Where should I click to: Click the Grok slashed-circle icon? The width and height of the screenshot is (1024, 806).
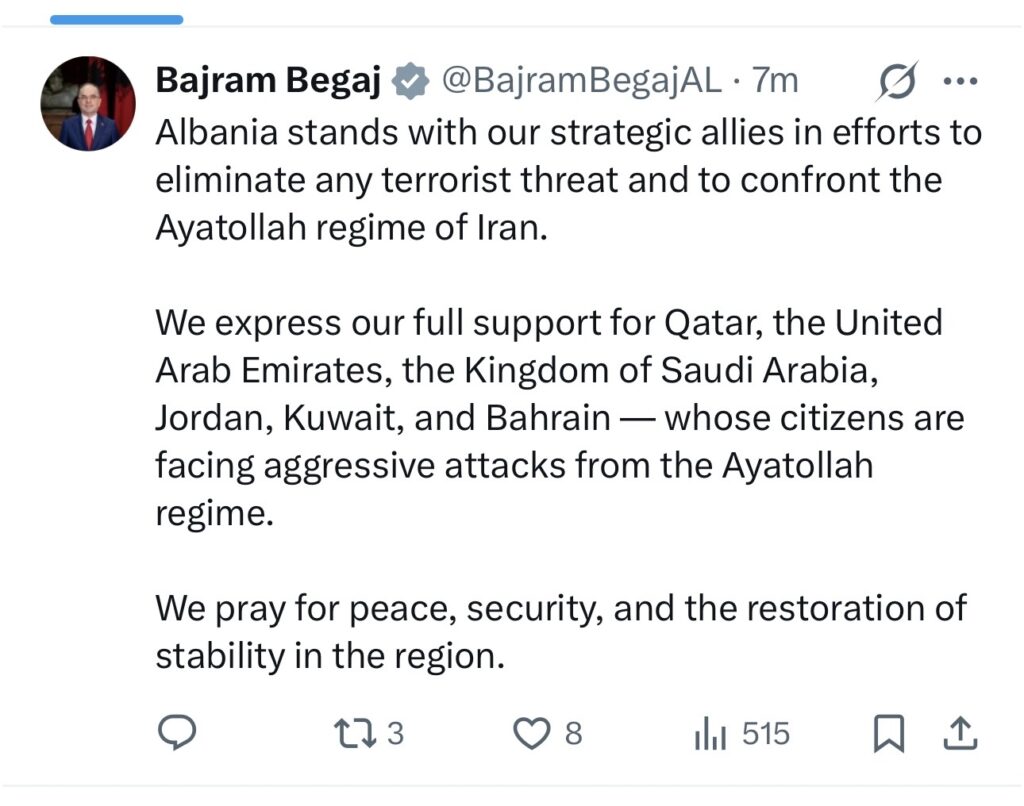[895, 82]
